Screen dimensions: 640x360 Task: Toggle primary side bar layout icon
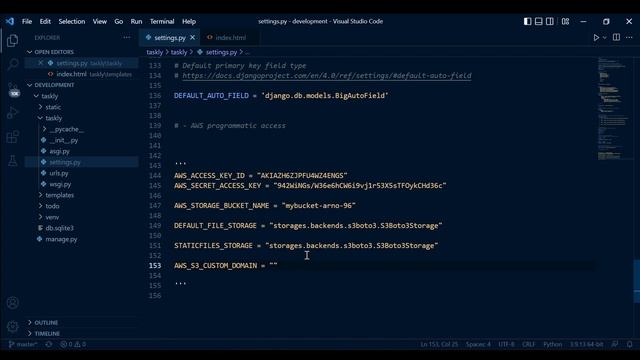pos(527,21)
